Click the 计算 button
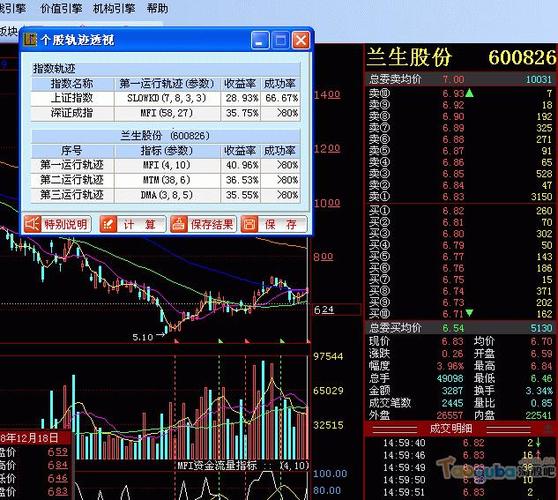The image size is (558, 500). [133, 224]
